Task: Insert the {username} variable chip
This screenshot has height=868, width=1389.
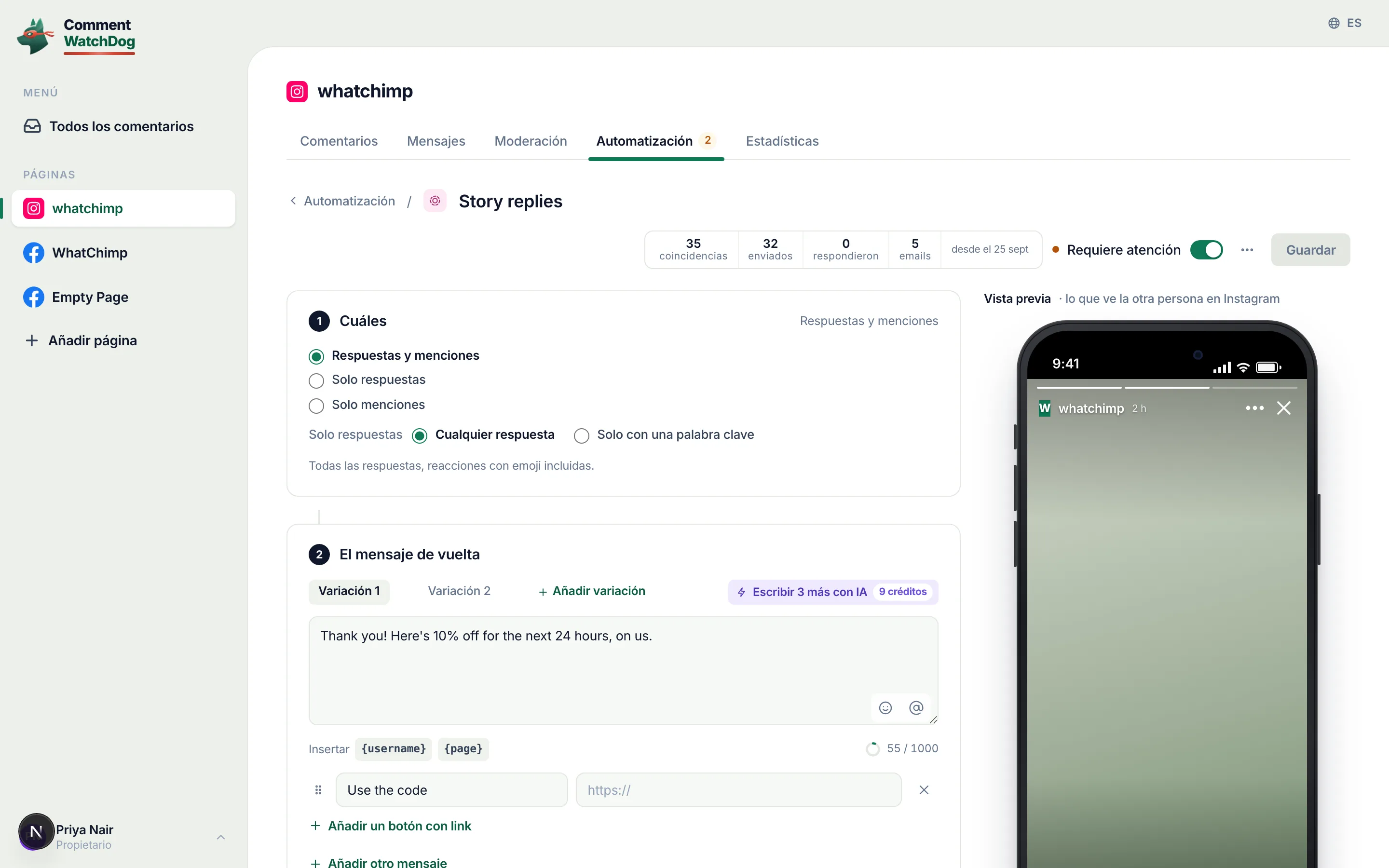Action: click(393, 749)
